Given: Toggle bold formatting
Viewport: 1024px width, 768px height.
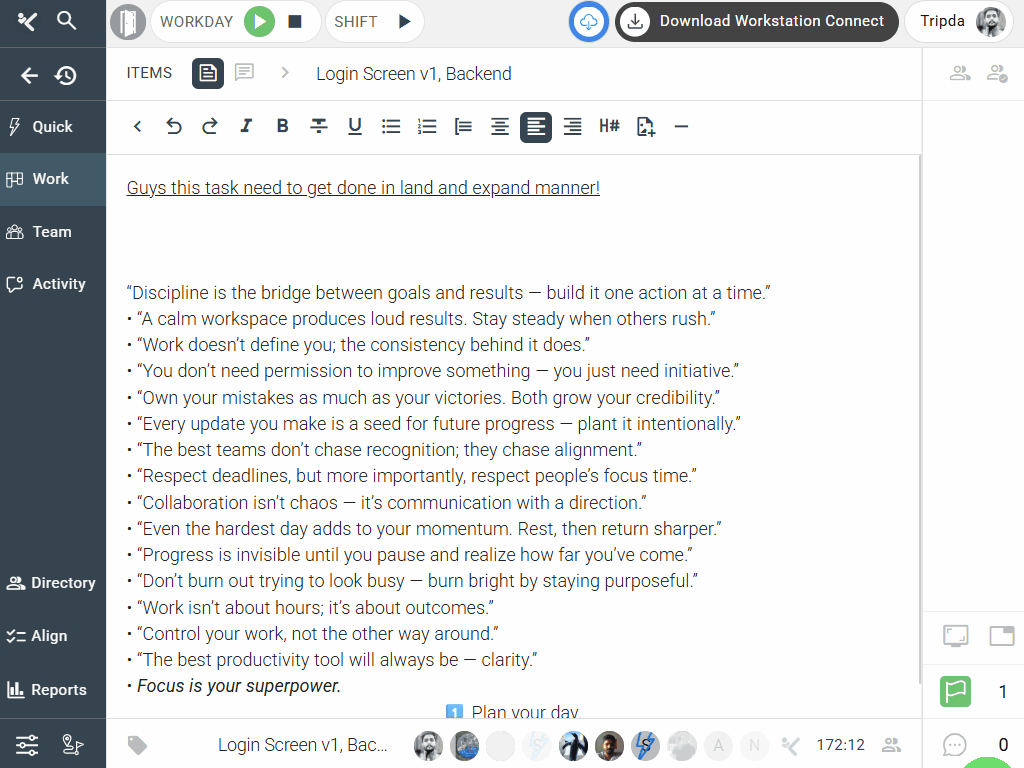Looking at the screenshot, I should click(282, 126).
